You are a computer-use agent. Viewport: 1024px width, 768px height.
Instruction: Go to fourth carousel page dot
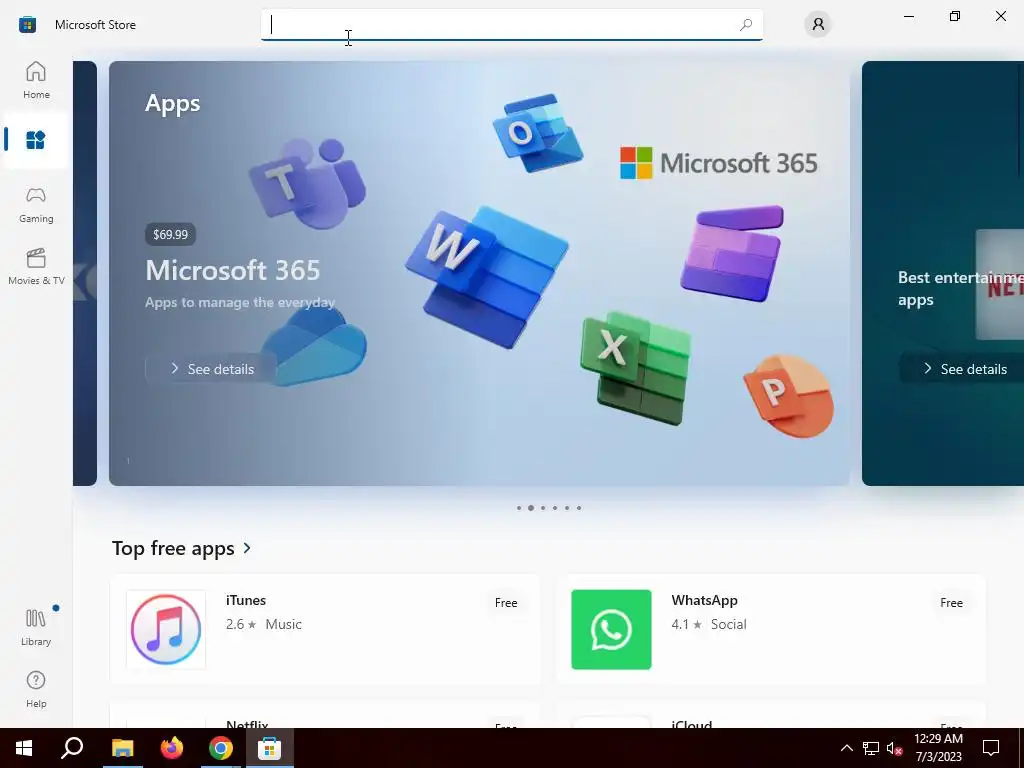[555, 507]
